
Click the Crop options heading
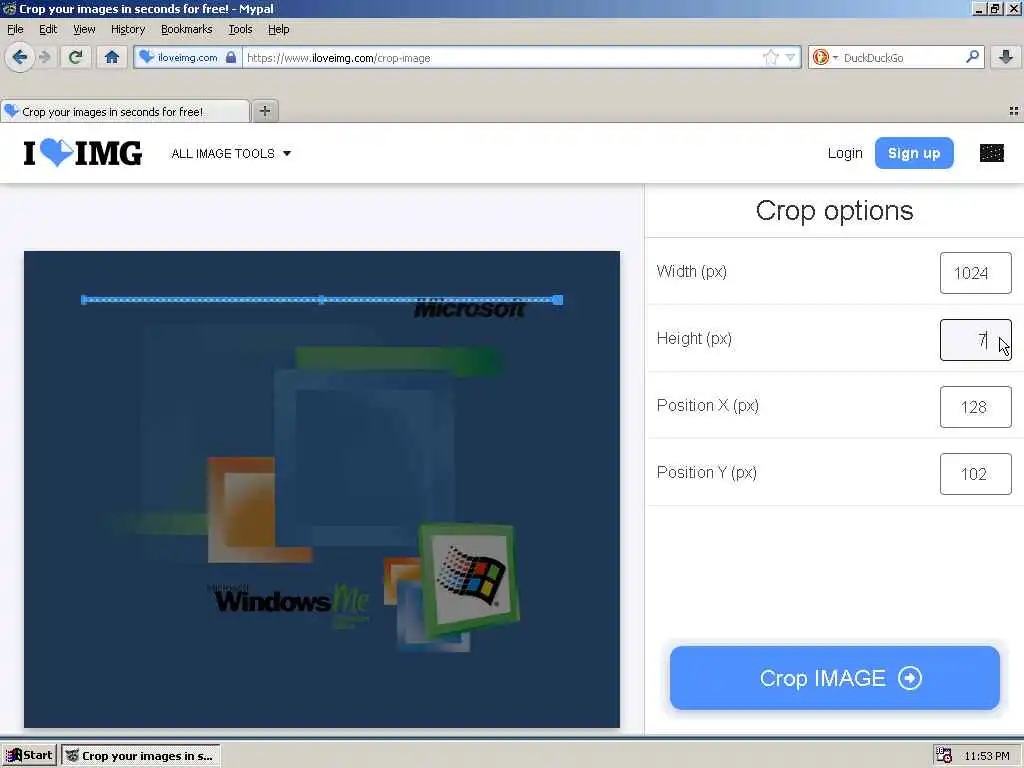tap(834, 211)
